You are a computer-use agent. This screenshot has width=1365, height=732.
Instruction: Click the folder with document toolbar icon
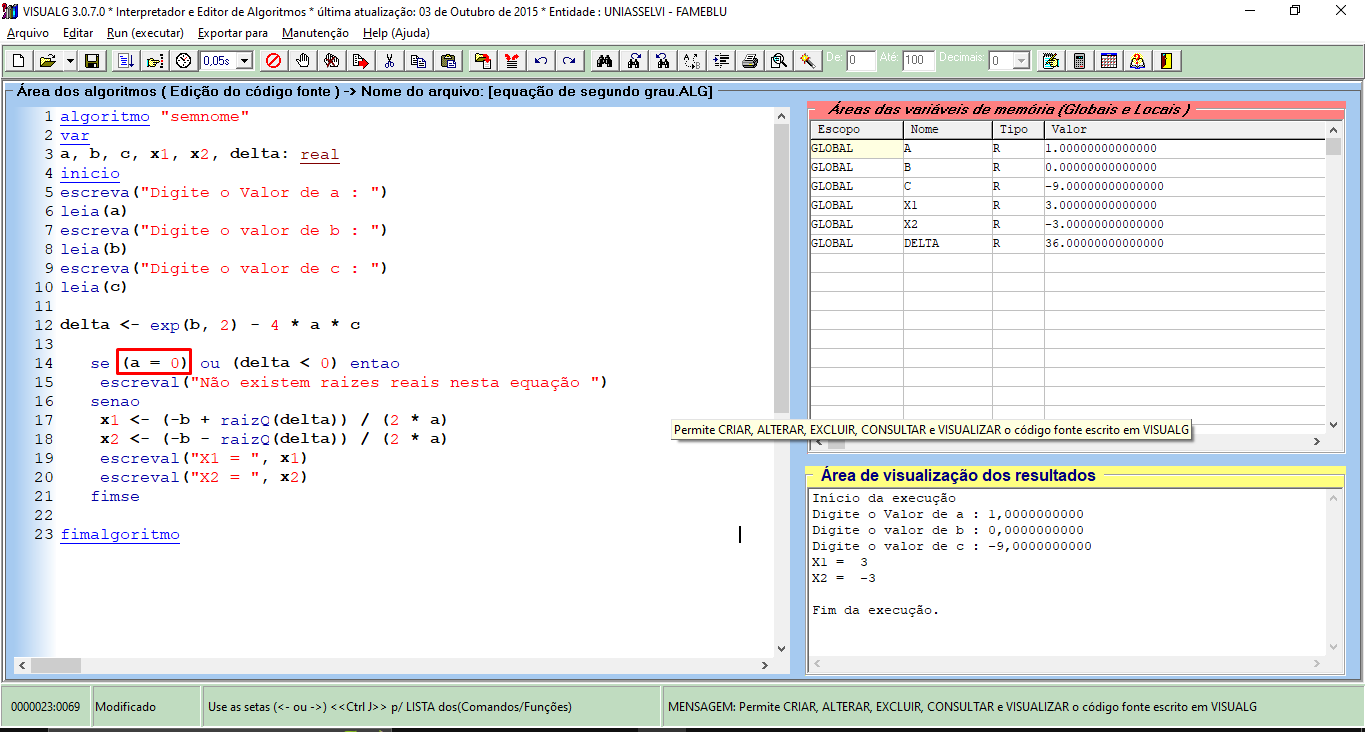click(x=483, y=61)
